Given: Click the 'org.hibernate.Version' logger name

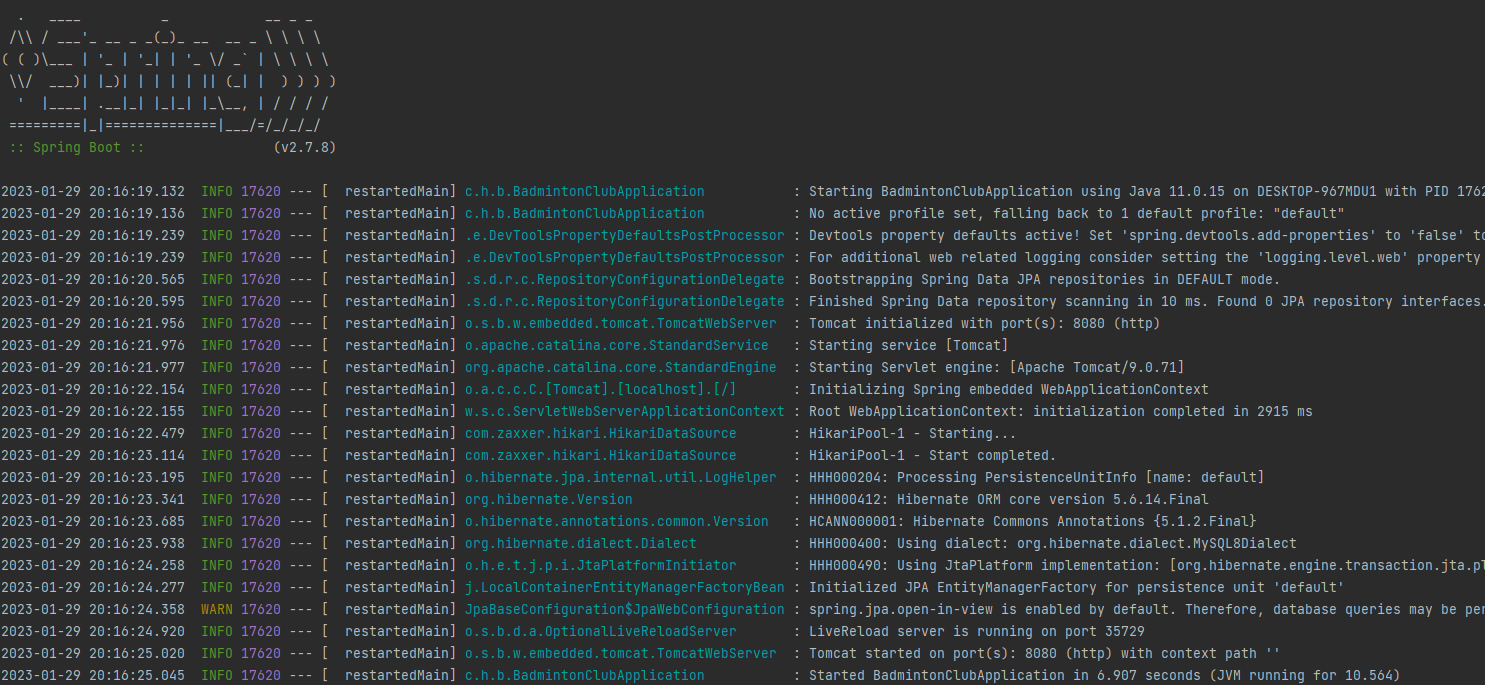Looking at the screenshot, I should pos(549,499).
